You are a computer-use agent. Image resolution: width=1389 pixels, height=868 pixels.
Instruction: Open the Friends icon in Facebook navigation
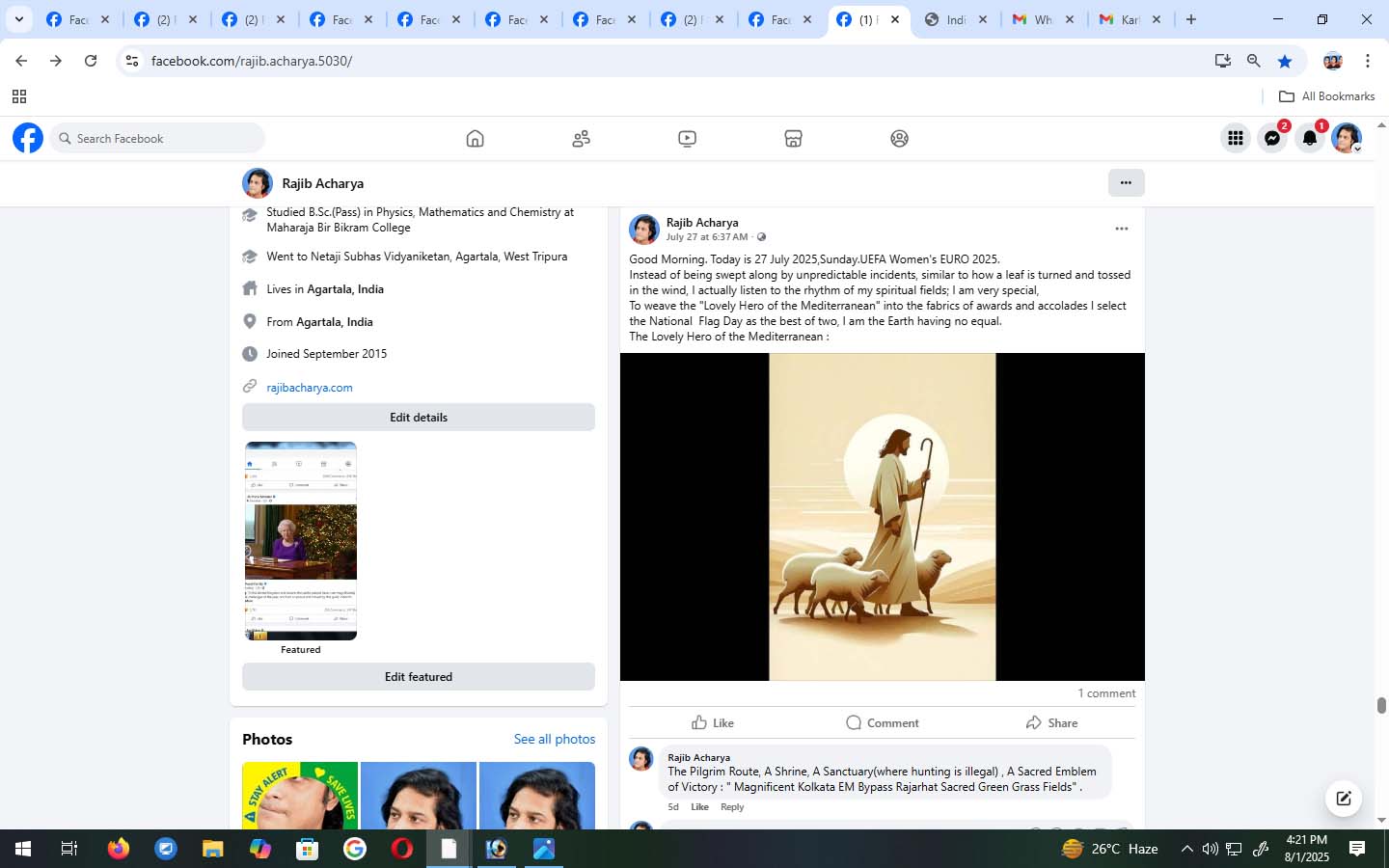(581, 139)
